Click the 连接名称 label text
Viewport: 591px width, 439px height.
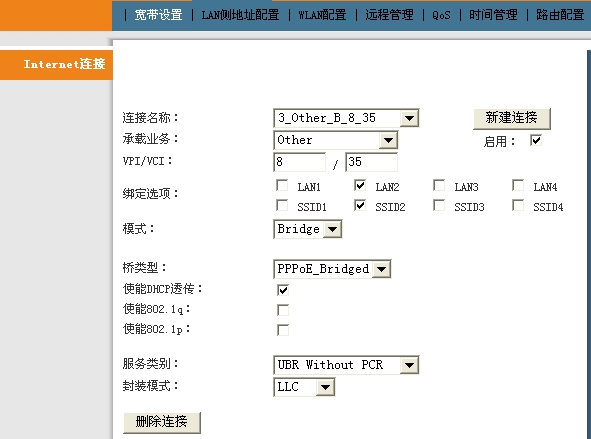click(x=150, y=118)
